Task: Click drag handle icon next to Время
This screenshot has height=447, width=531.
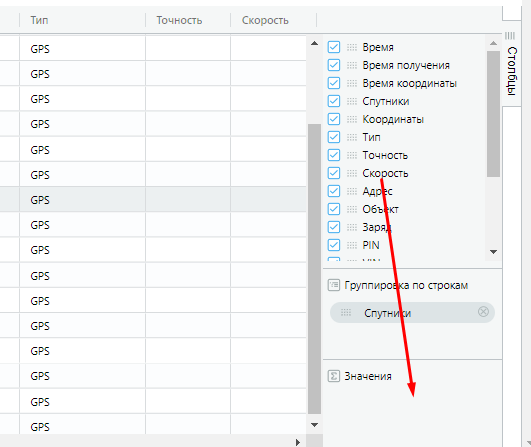Action: (x=352, y=47)
